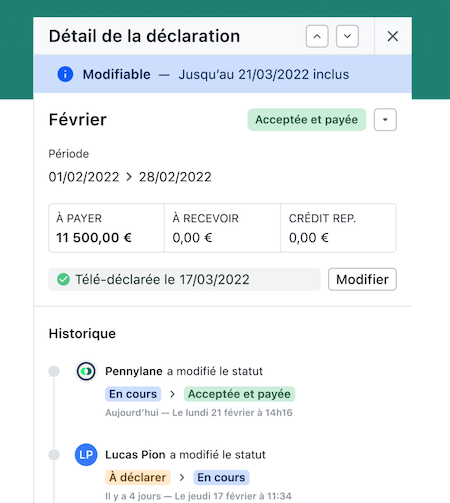Open the status dropdown arrow next to Acceptée et payée
The image size is (450, 503).
(385, 120)
